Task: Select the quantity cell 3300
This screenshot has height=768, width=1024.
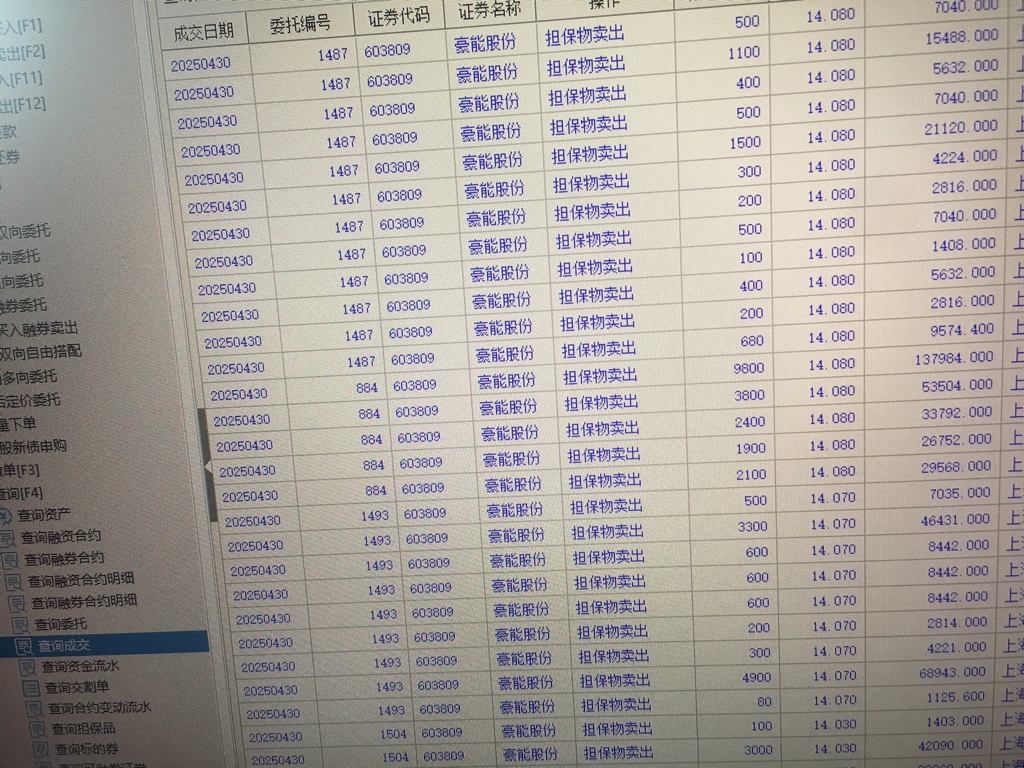Action: pyautogui.click(x=752, y=527)
